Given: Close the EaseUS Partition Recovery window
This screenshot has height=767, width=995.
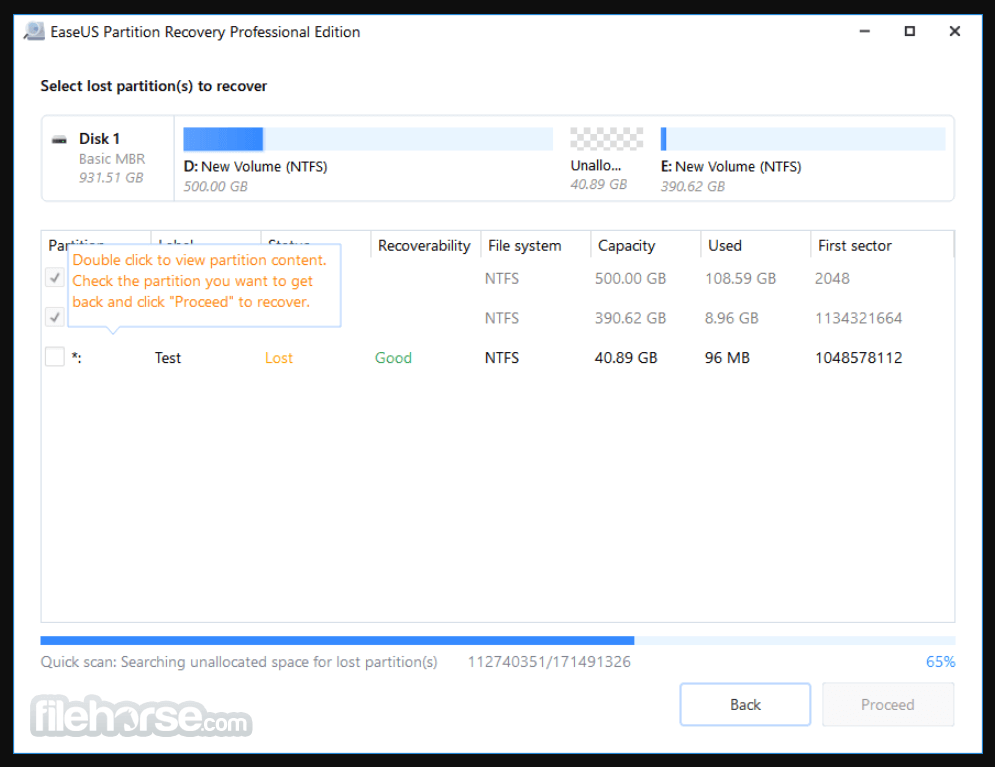Looking at the screenshot, I should (x=954, y=31).
